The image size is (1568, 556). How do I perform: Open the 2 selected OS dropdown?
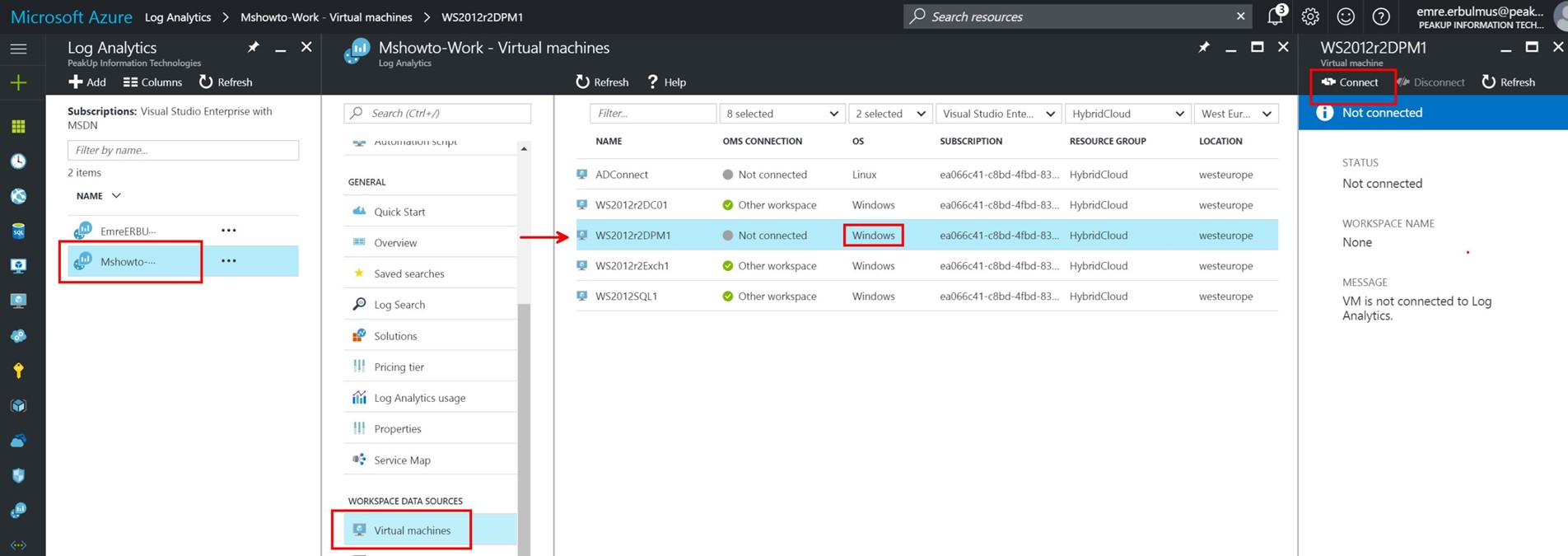tap(890, 114)
